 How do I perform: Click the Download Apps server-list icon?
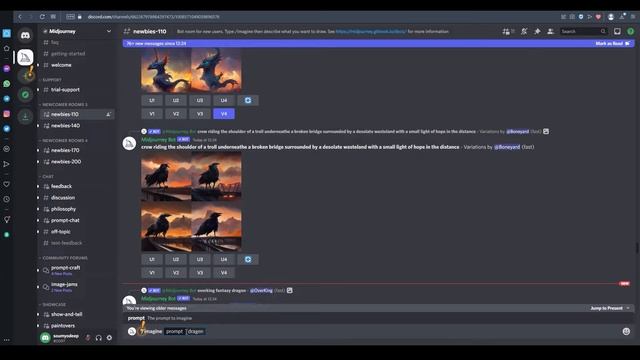pos(25,116)
